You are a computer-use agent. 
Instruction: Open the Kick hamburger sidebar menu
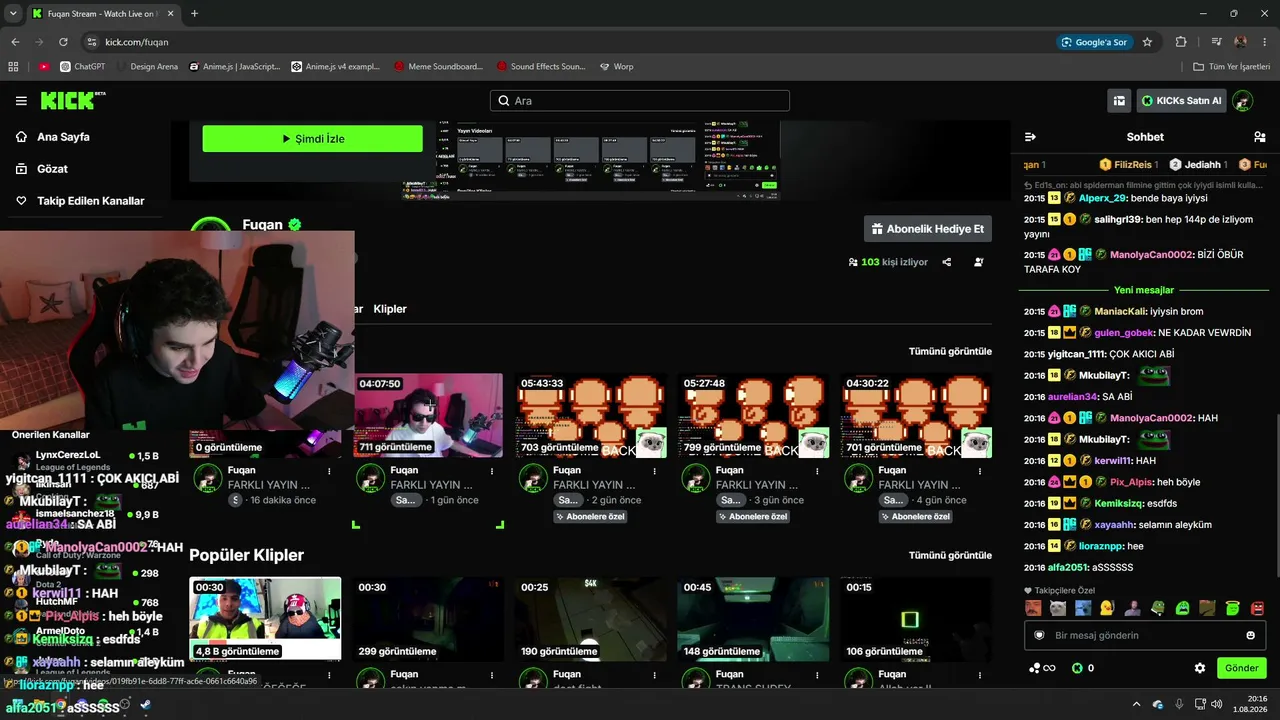(x=21, y=101)
